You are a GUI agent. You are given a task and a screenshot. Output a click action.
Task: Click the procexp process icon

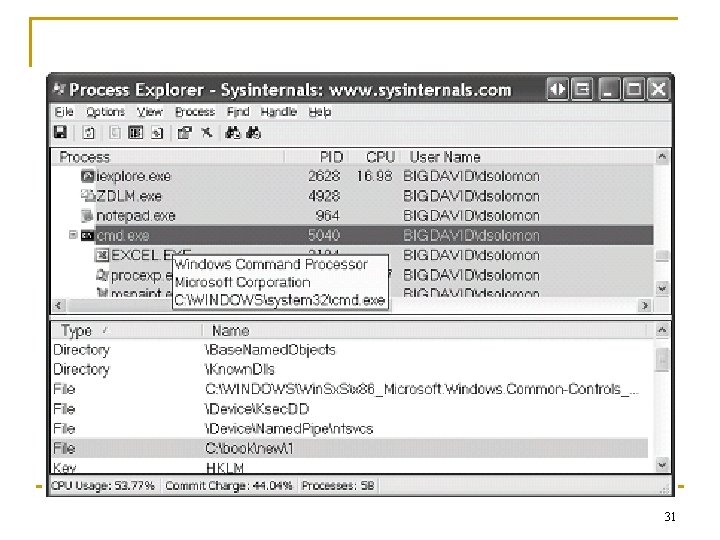coord(102,275)
